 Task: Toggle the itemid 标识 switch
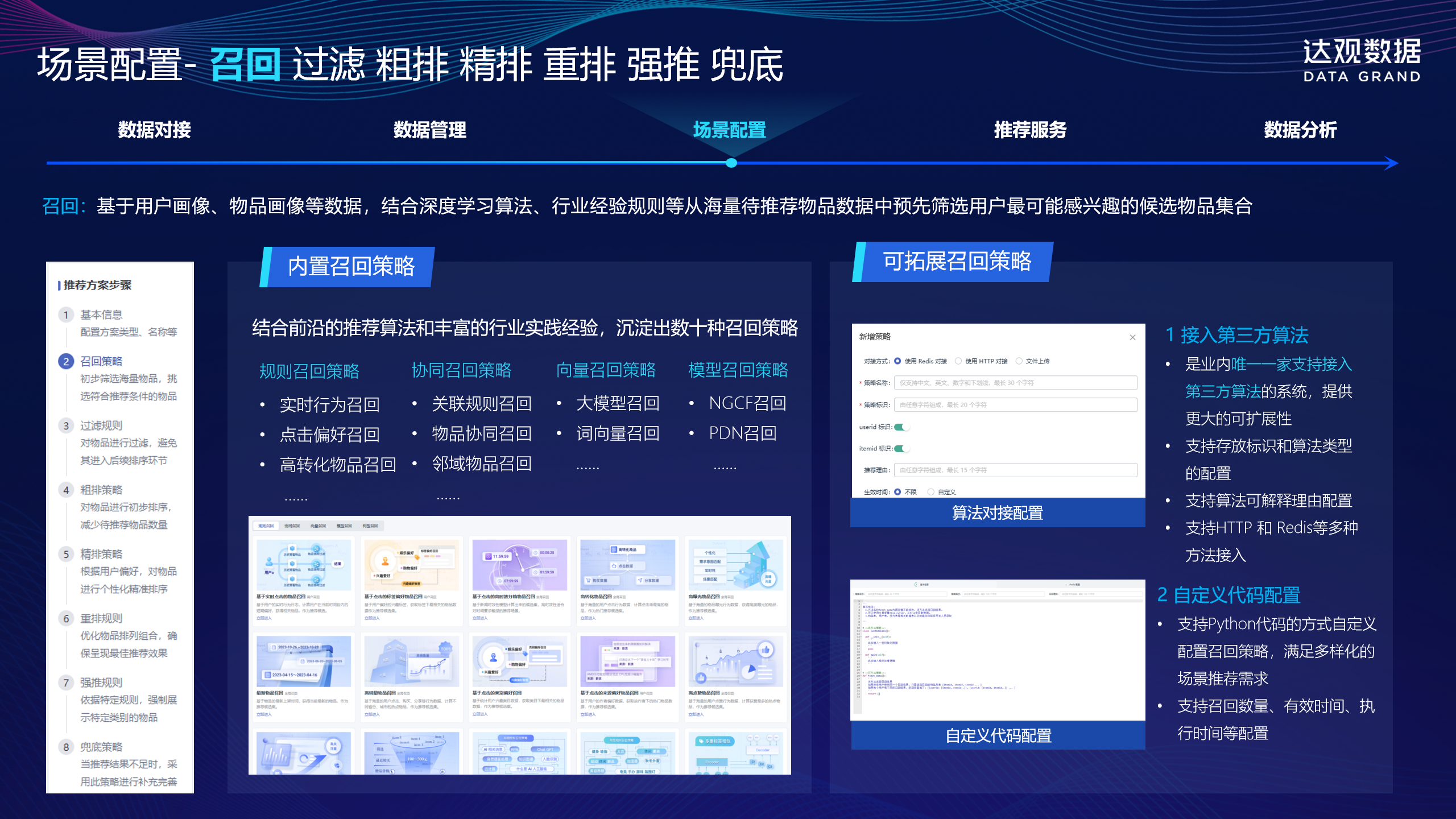[901, 449]
